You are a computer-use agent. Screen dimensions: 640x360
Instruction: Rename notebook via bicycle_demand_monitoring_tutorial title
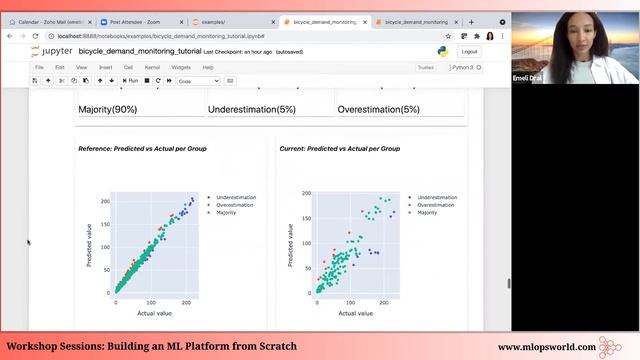pyautogui.click(x=140, y=51)
